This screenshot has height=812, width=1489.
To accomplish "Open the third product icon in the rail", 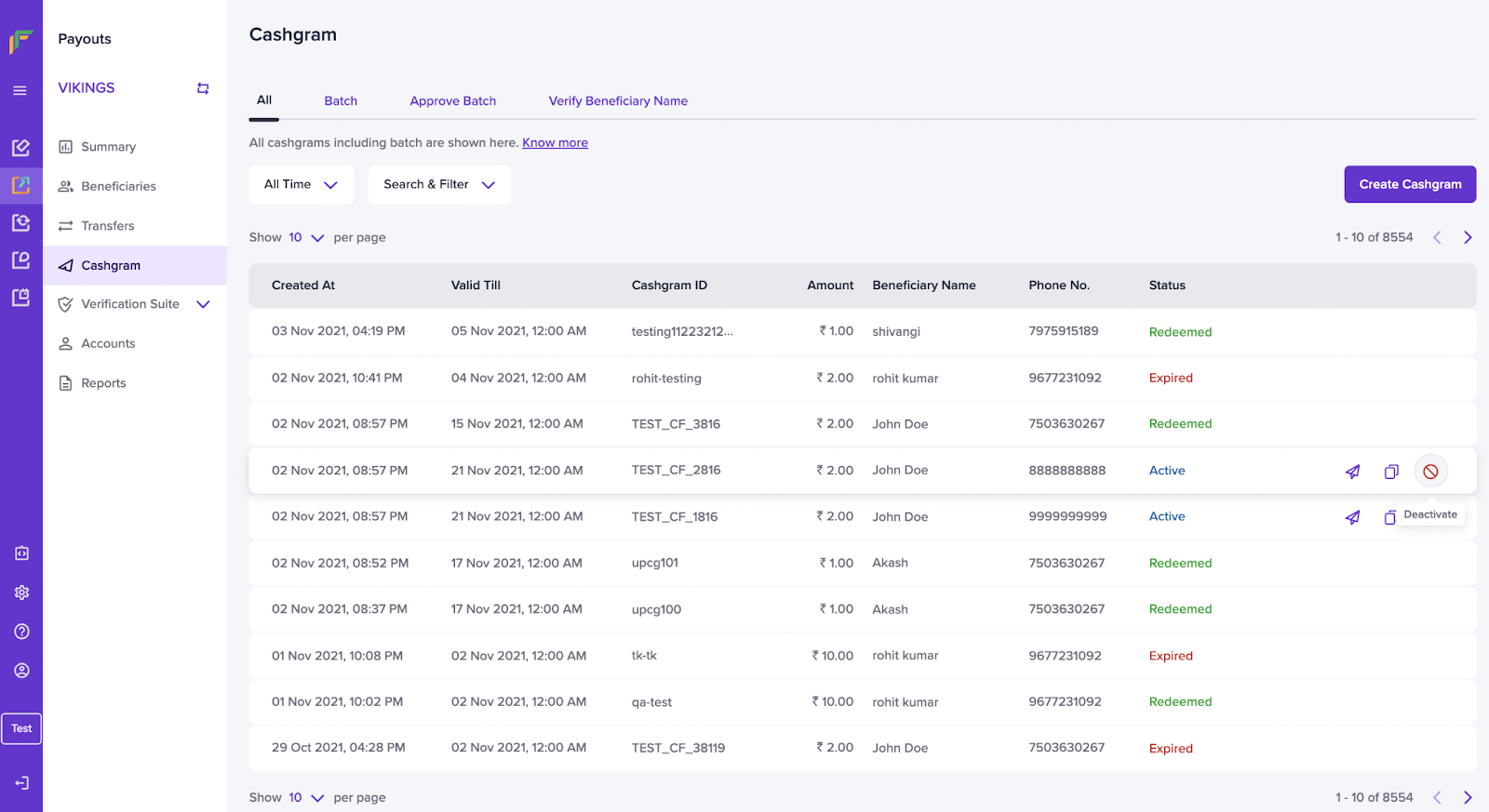I will pyautogui.click(x=20, y=222).
